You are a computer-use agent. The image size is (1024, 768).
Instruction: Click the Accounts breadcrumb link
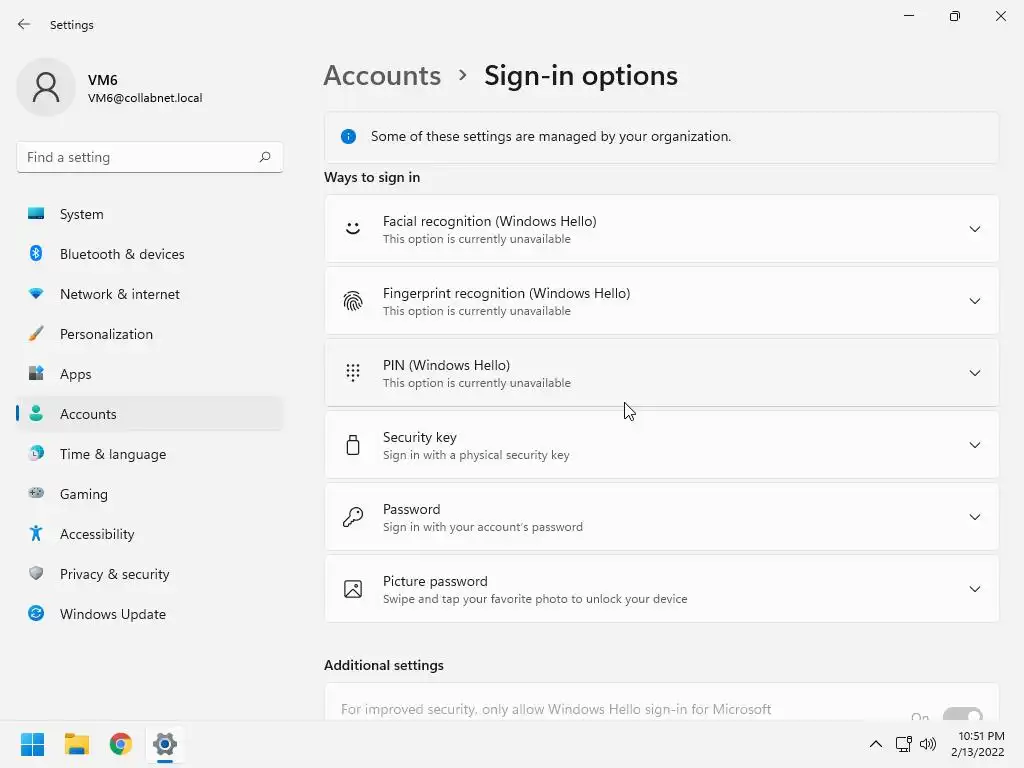pos(382,76)
